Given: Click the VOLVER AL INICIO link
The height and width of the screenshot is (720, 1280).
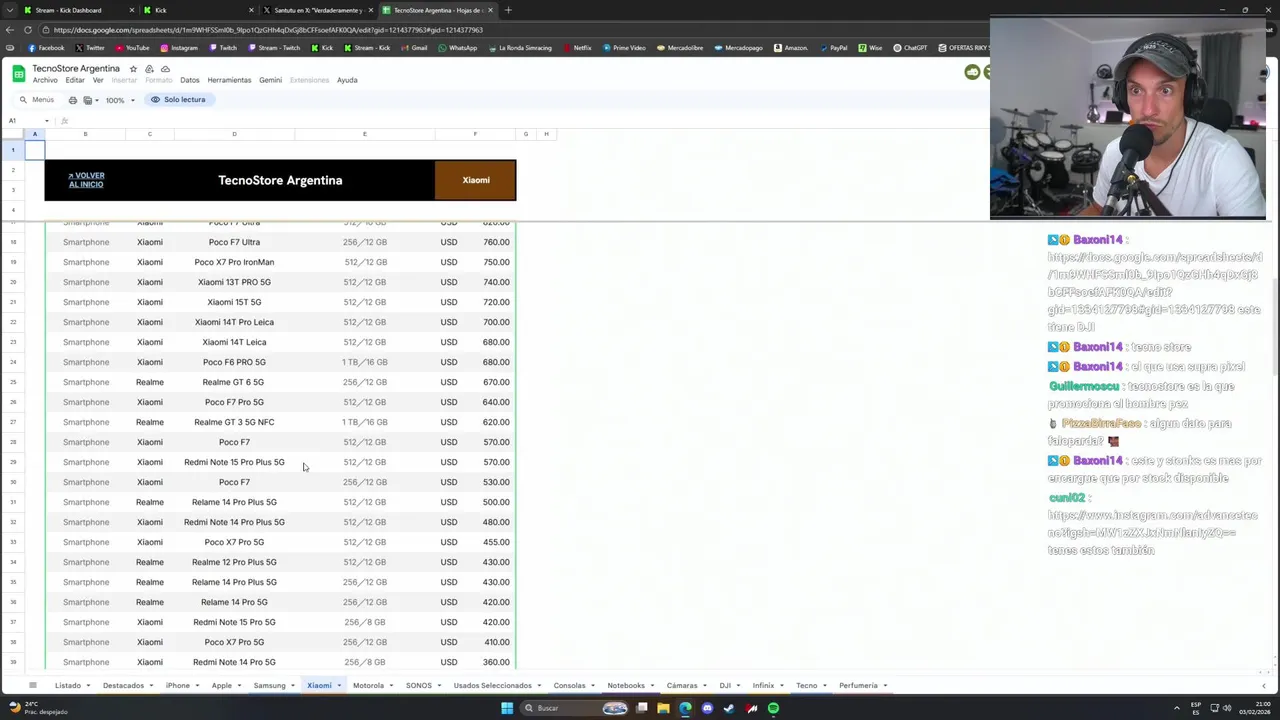Looking at the screenshot, I should pyautogui.click(x=86, y=180).
